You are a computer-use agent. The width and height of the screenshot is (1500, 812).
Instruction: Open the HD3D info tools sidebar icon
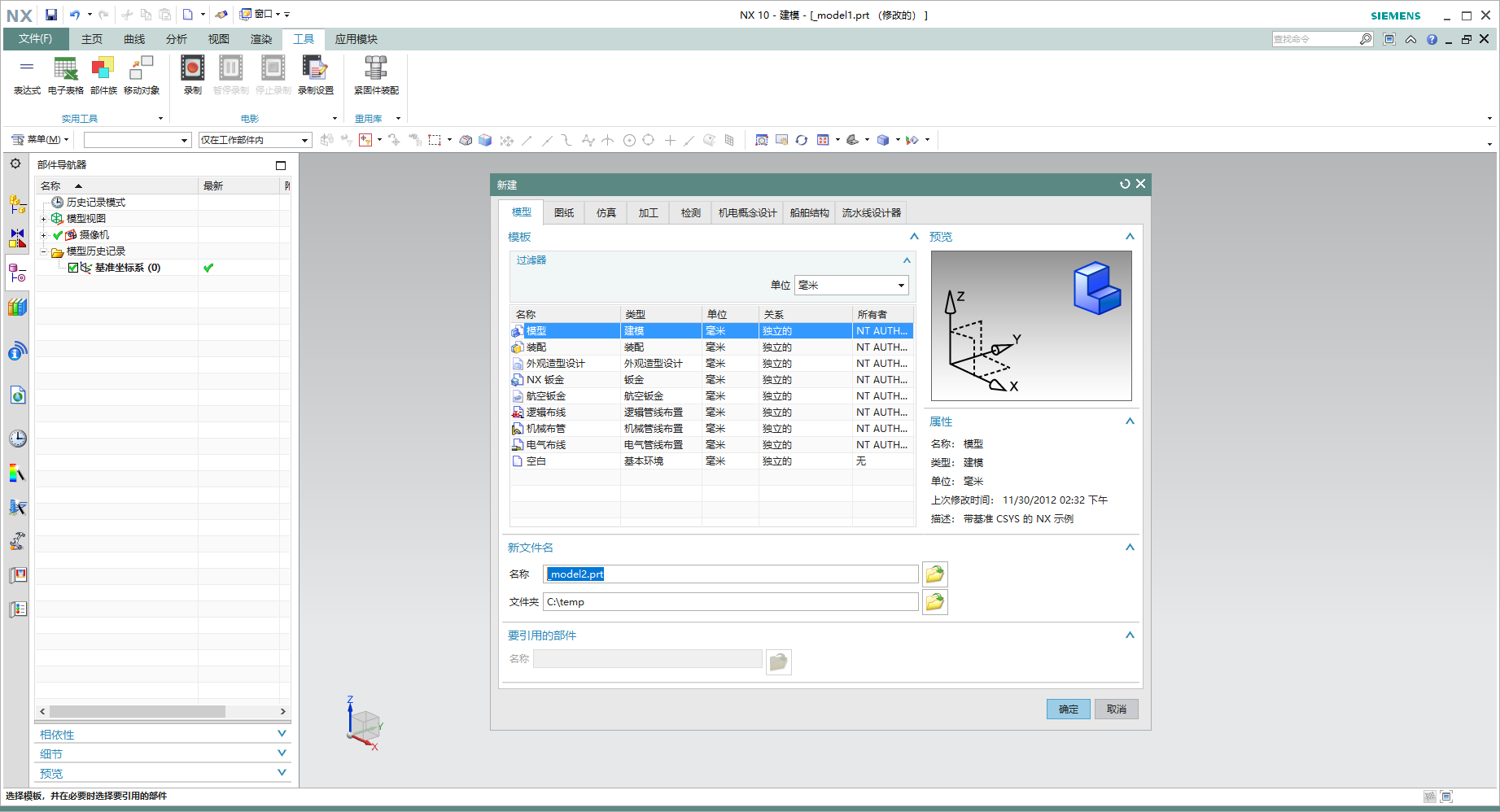tap(17, 351)
